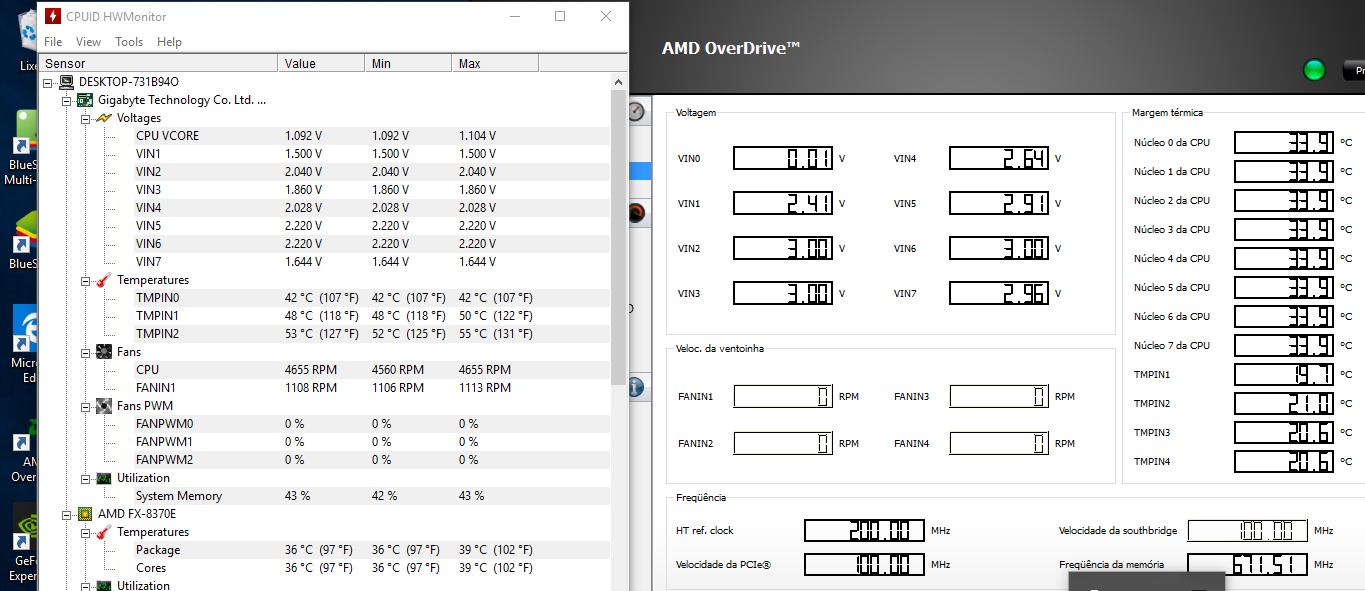
Task: Click the Fans node fan icon
Action: (104, 352)
